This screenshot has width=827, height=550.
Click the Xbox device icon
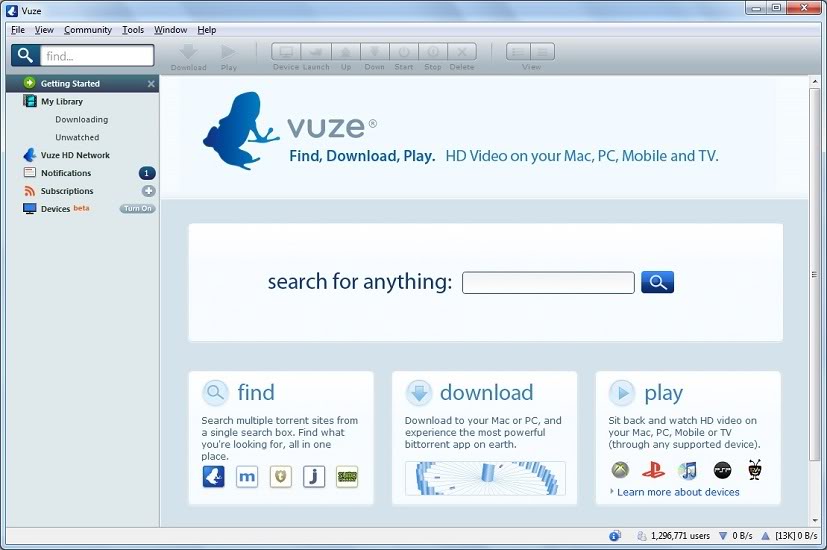(620, 469)
